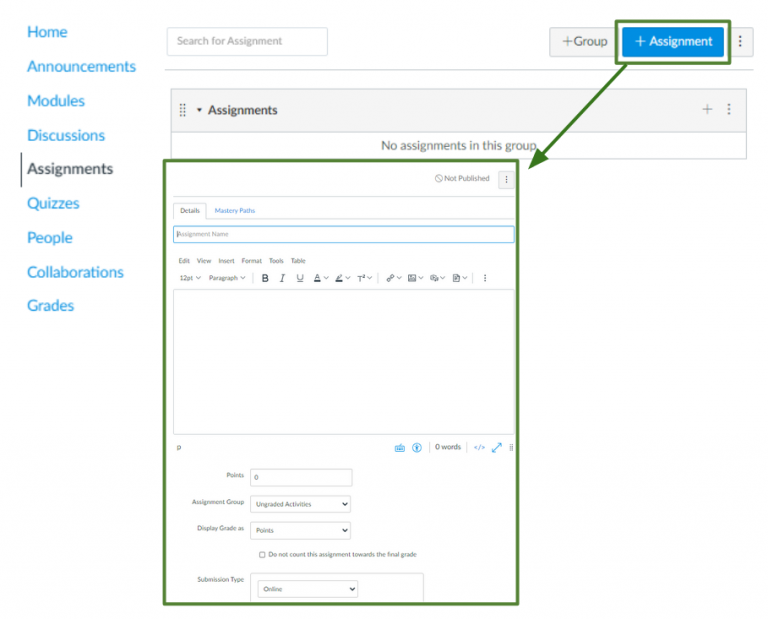
Task: Expand highlight color dropdown arrow
Action: point(348,278)
